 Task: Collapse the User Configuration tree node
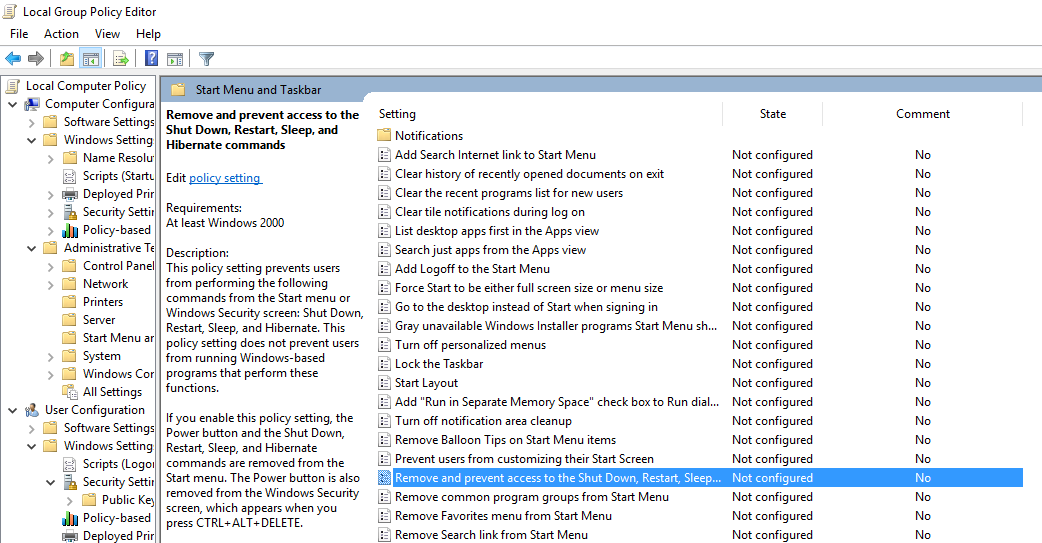tap(13, 411)
